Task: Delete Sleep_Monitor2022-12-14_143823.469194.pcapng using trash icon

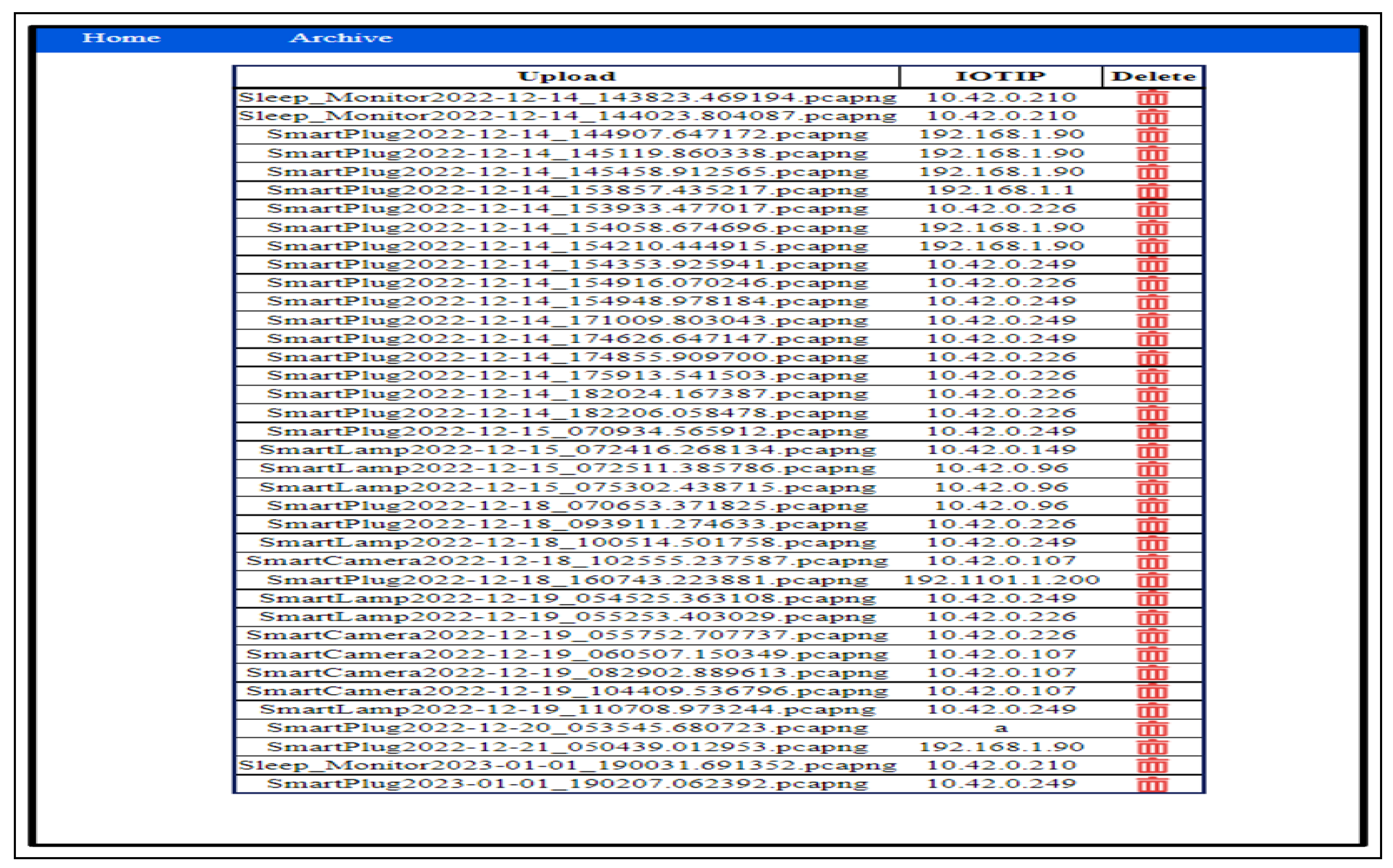Action: coord(1152,98)
